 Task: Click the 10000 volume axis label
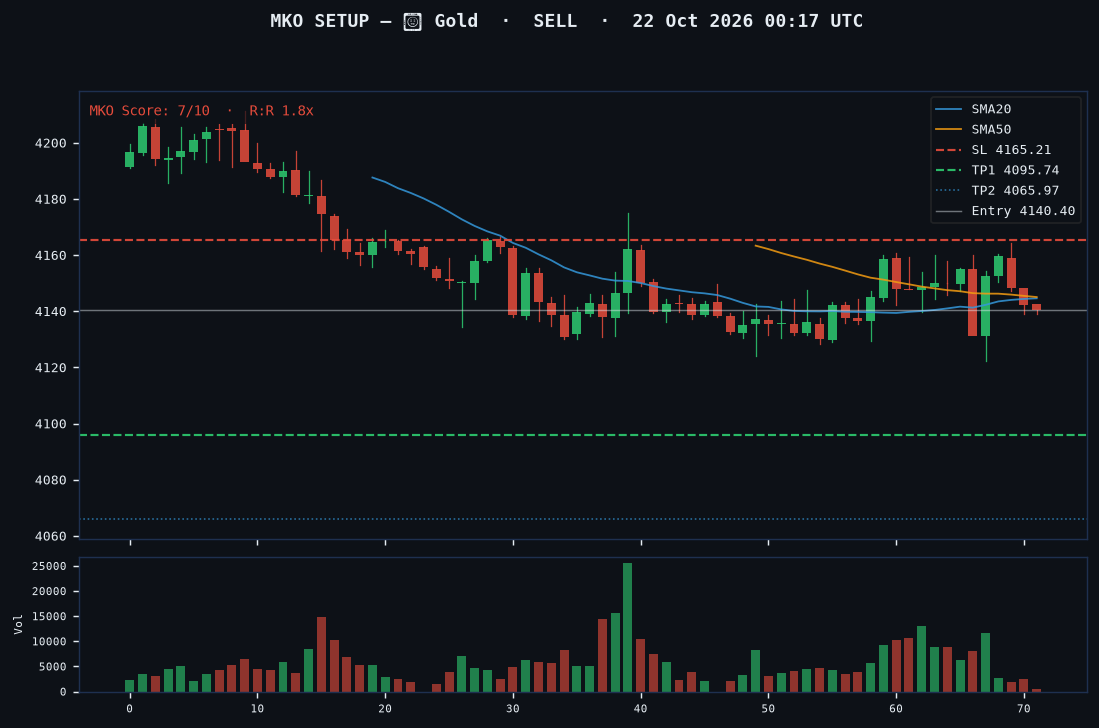[49, 642]
